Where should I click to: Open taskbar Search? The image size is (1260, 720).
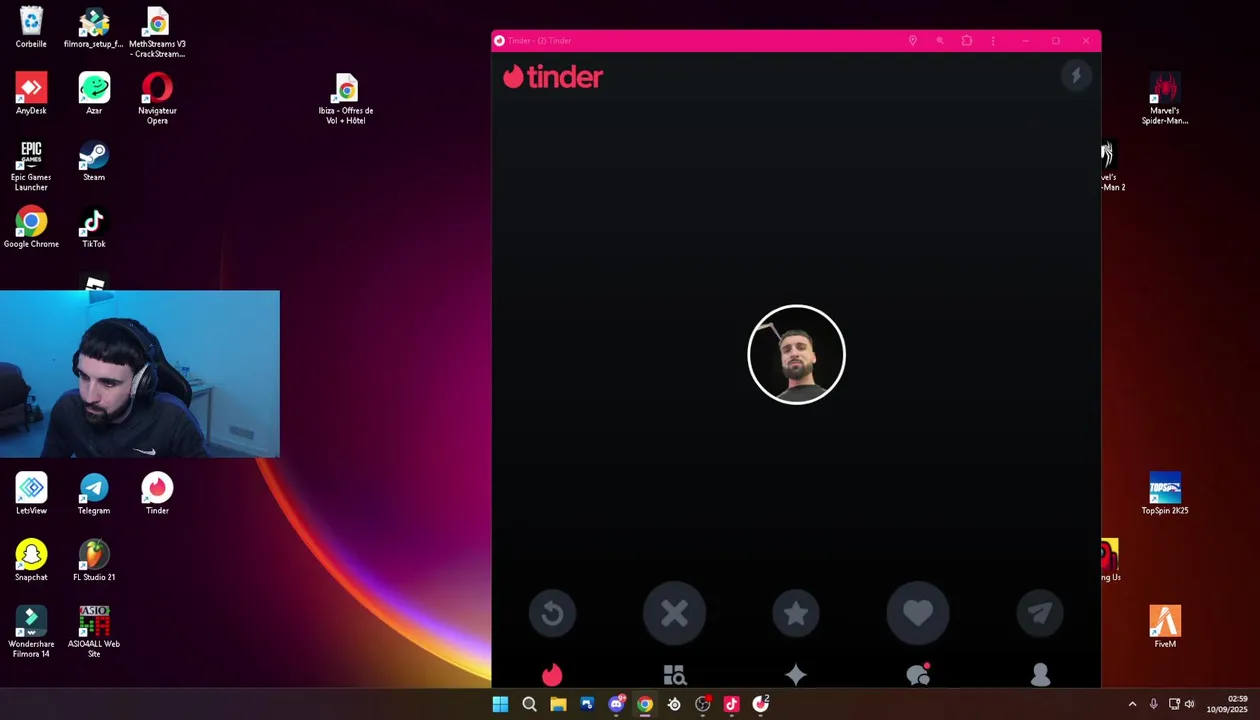[529, 704]
